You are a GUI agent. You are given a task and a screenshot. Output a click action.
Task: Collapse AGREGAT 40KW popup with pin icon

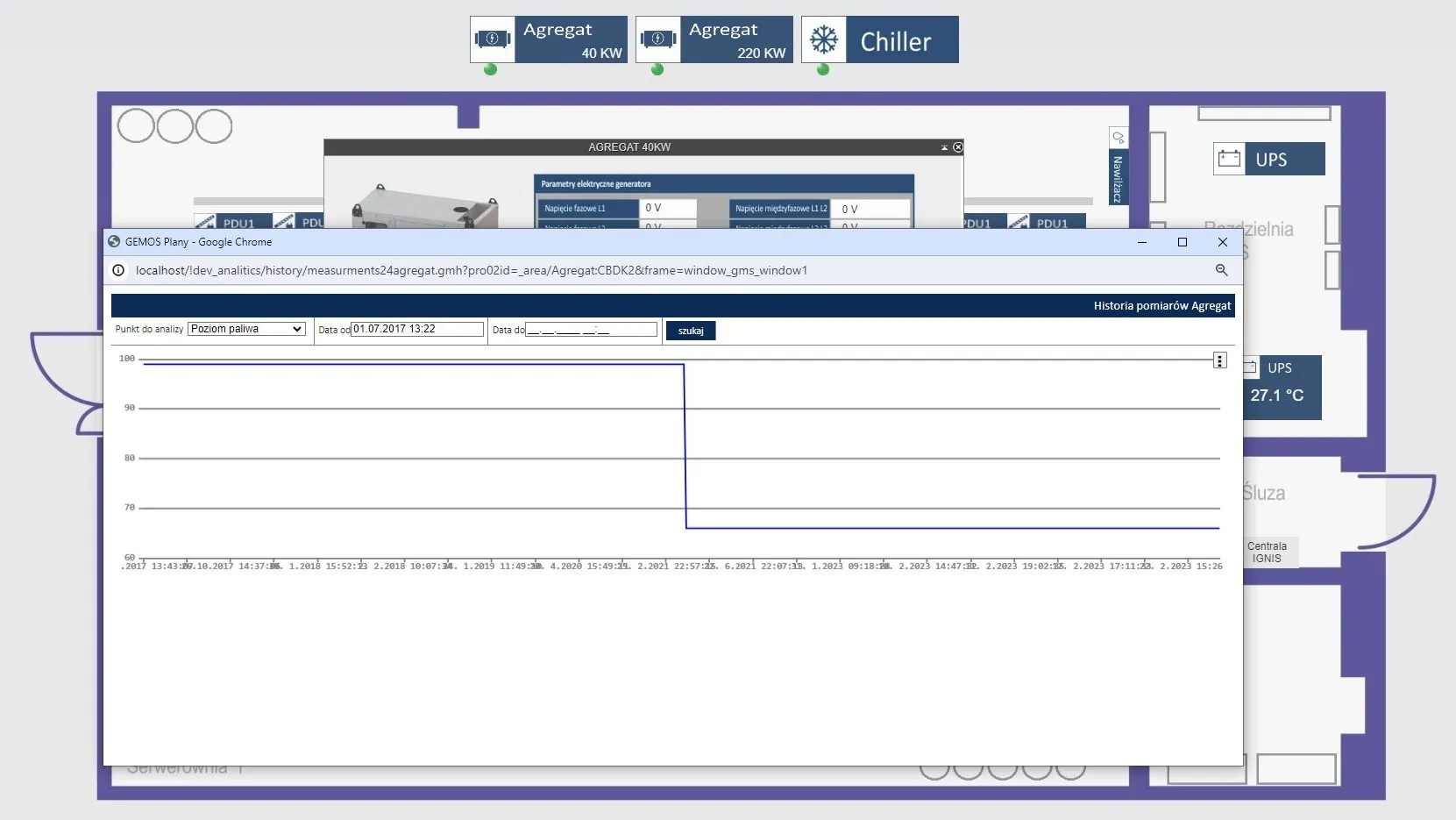click(x=945, y=147)
